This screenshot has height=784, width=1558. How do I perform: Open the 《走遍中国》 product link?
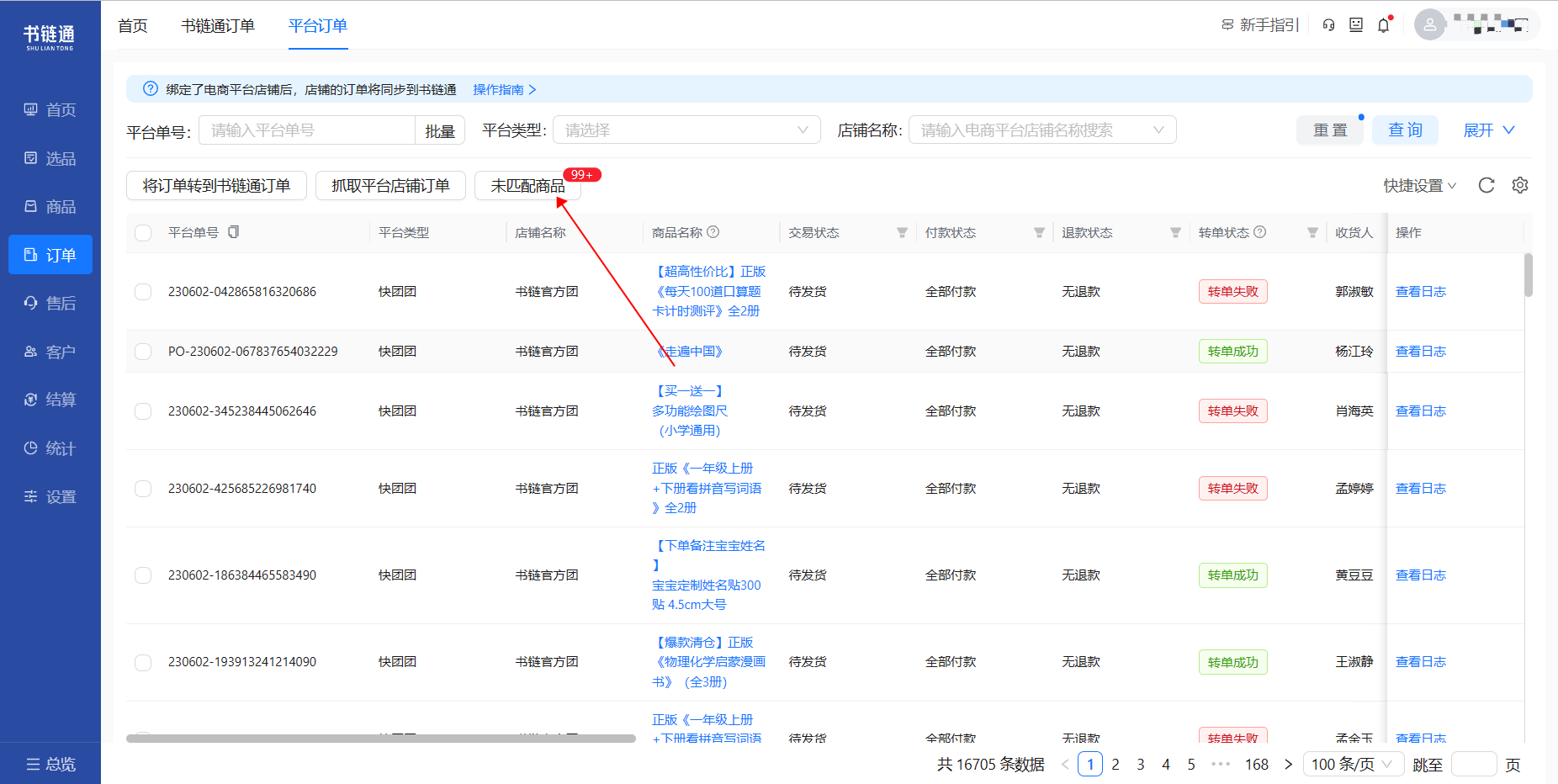pyautogui.click(x=690, y=352)
